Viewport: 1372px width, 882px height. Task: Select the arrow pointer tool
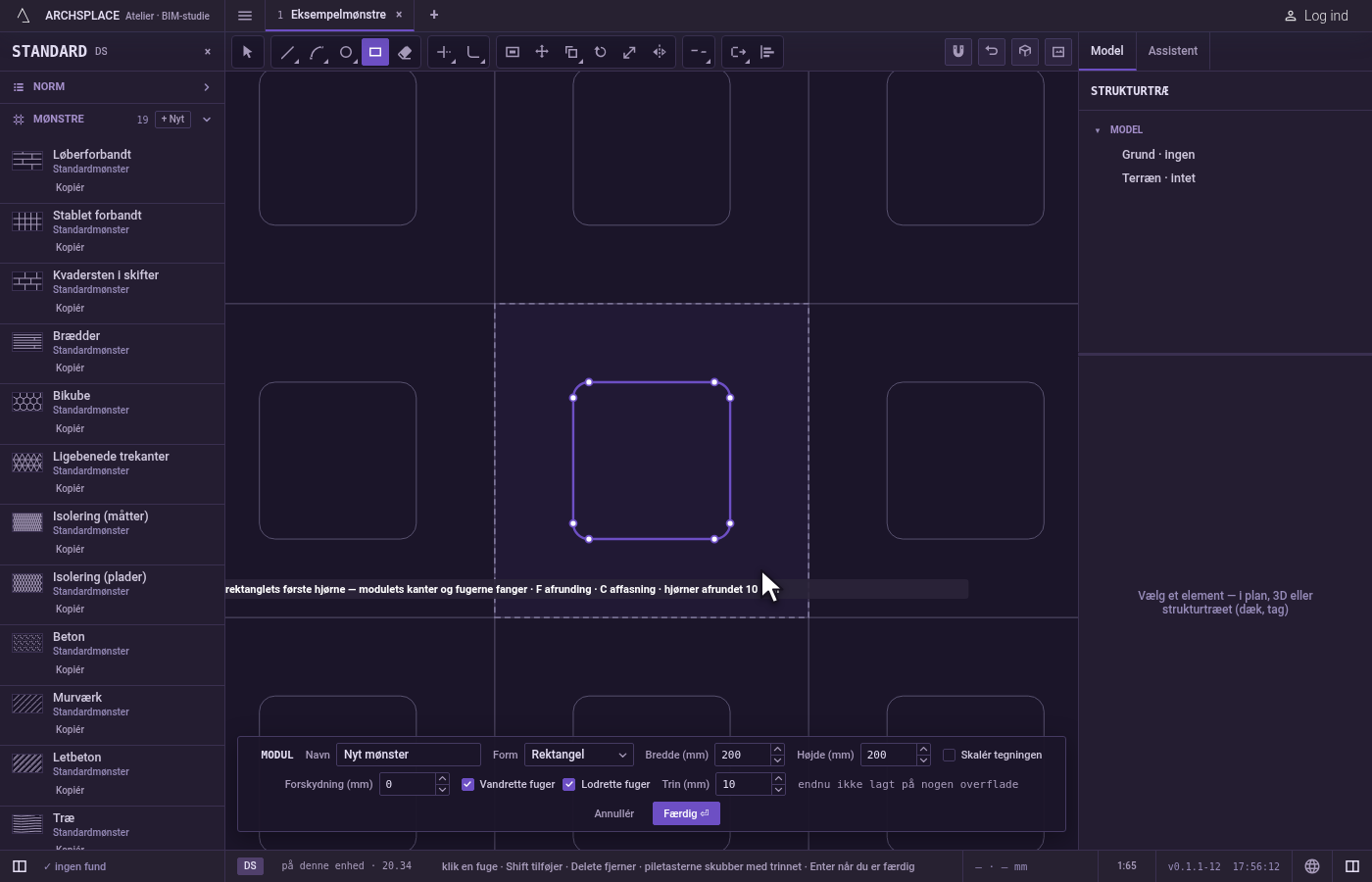(x=247, y=52)
